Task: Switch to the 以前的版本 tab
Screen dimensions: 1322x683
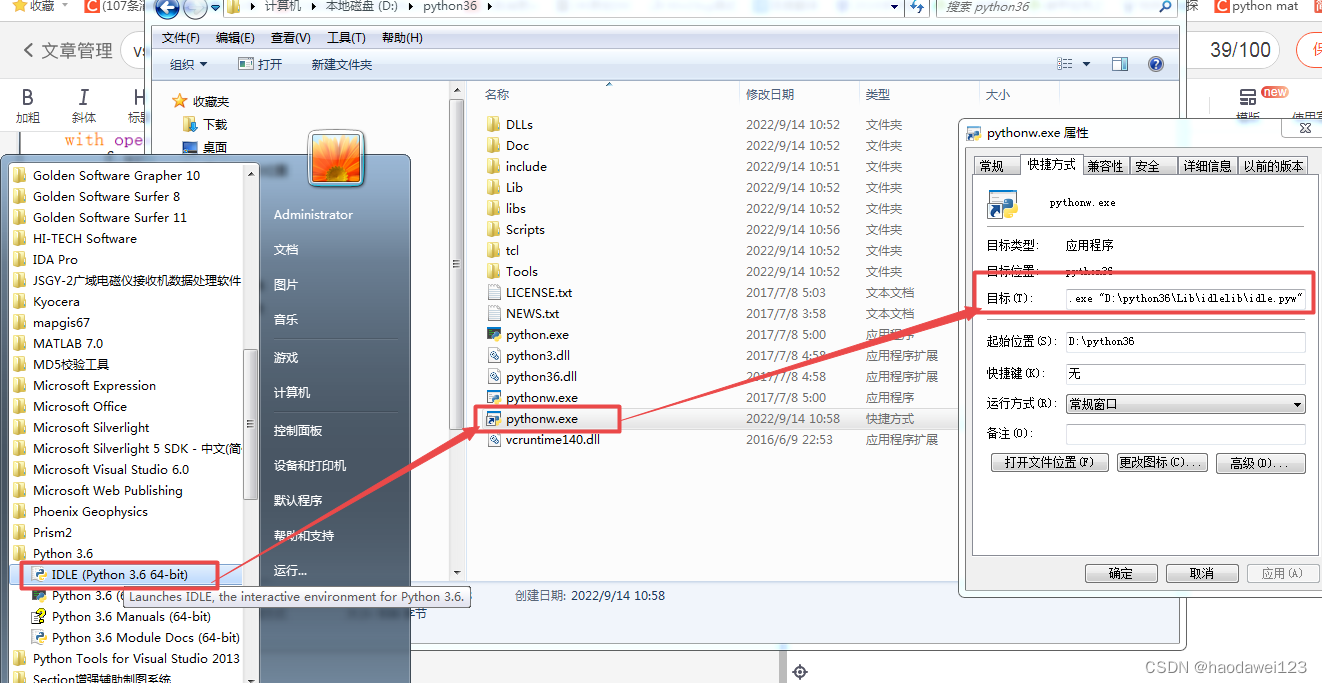Action: click(1273, 166)
